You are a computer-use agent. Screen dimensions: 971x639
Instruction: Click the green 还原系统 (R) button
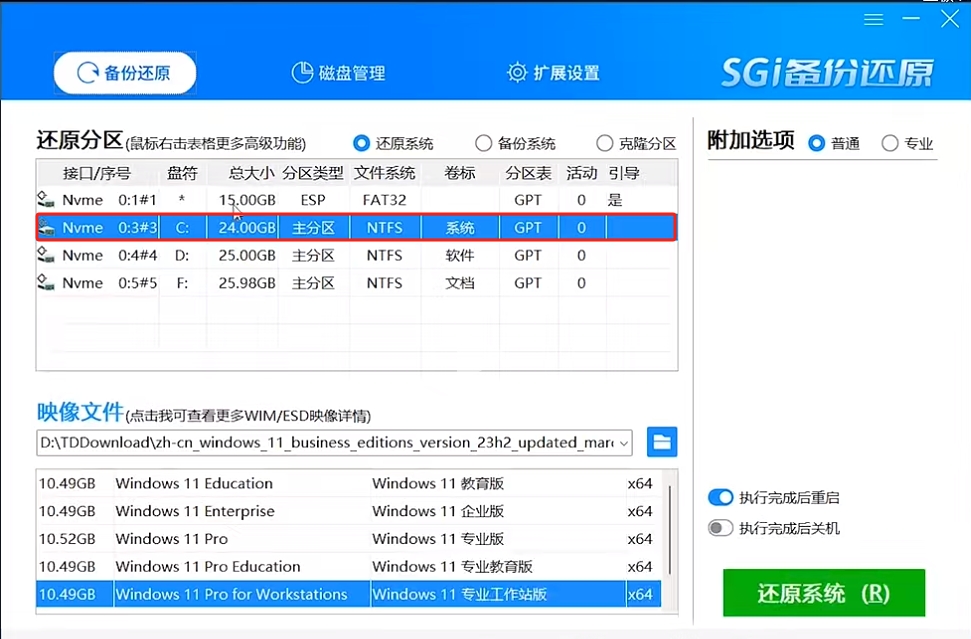click(x=823, y=592)
